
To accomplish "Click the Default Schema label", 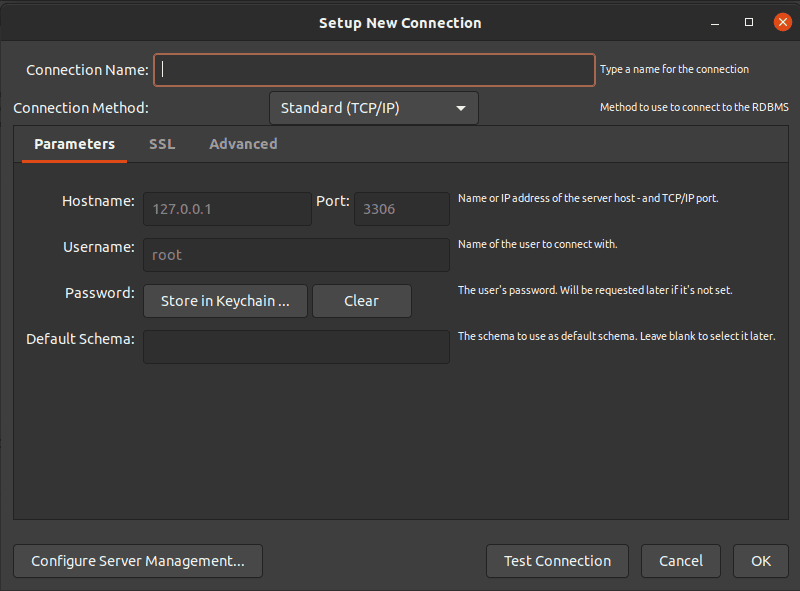I will click(x=81, y=339).
